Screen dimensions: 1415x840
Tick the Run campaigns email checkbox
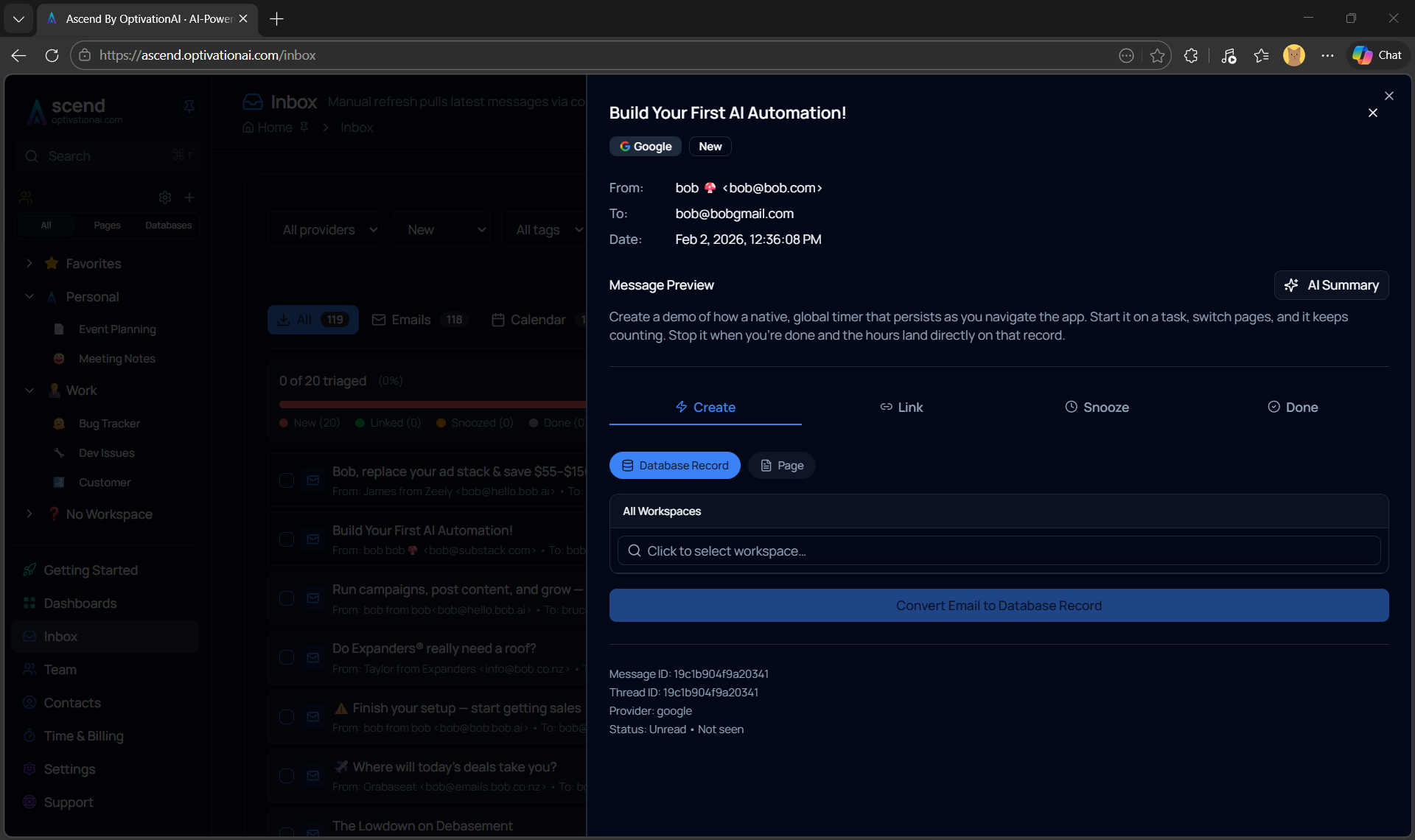coord(287,598)
